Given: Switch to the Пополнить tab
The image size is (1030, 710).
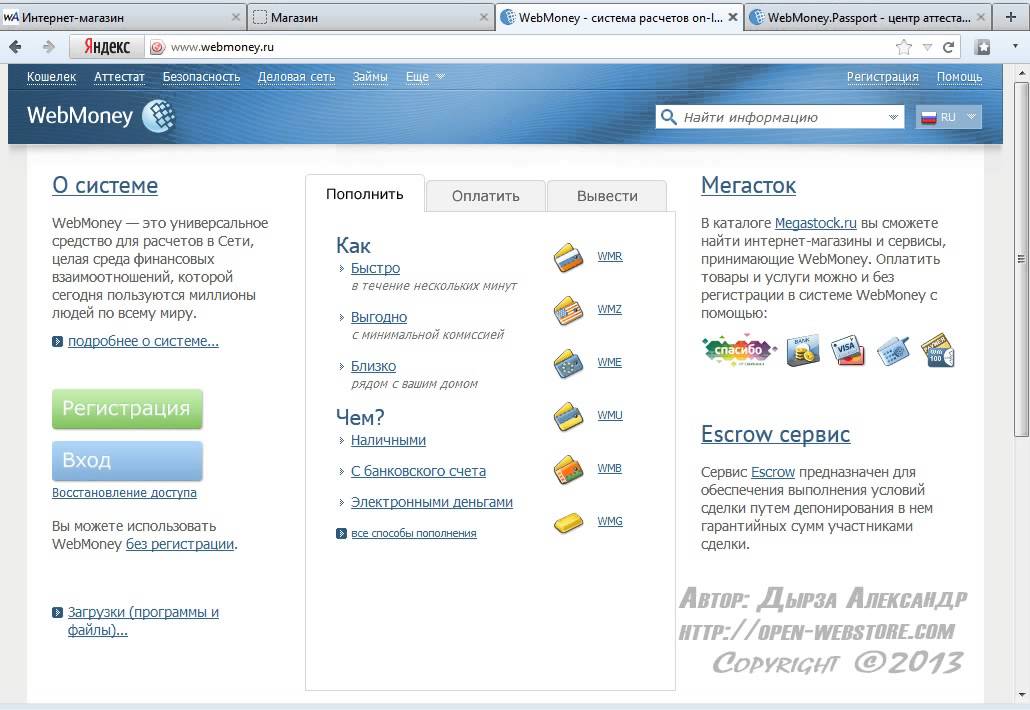Looking at the screenshot, I should pos(365,194).
